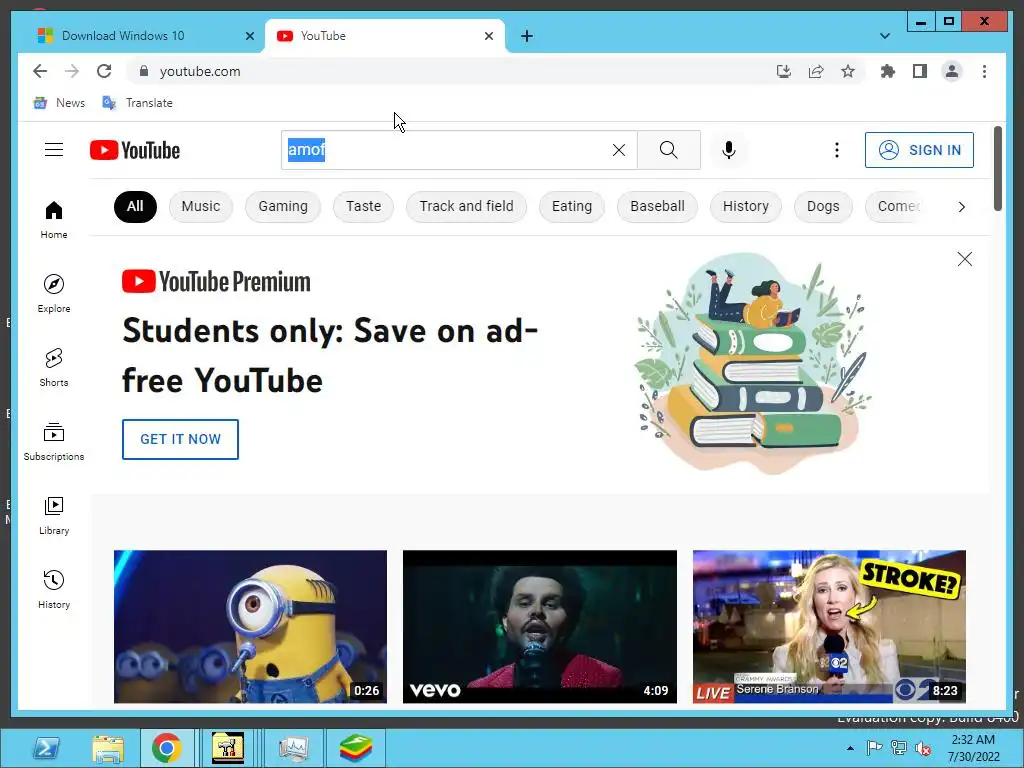Filter by Baseball chip

point(657,206)
